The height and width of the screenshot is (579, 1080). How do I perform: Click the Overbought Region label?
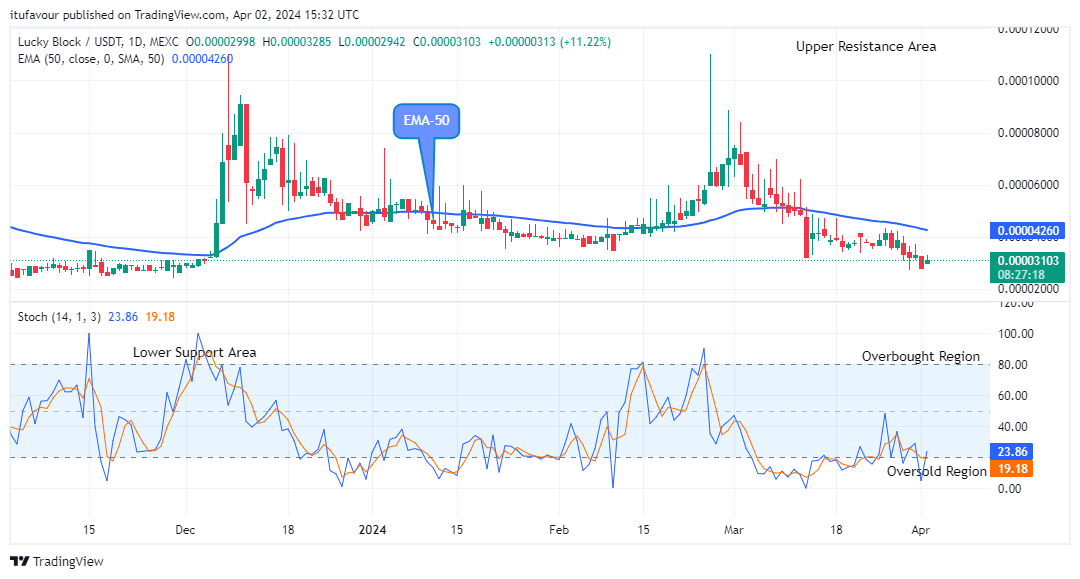point(921,356)
